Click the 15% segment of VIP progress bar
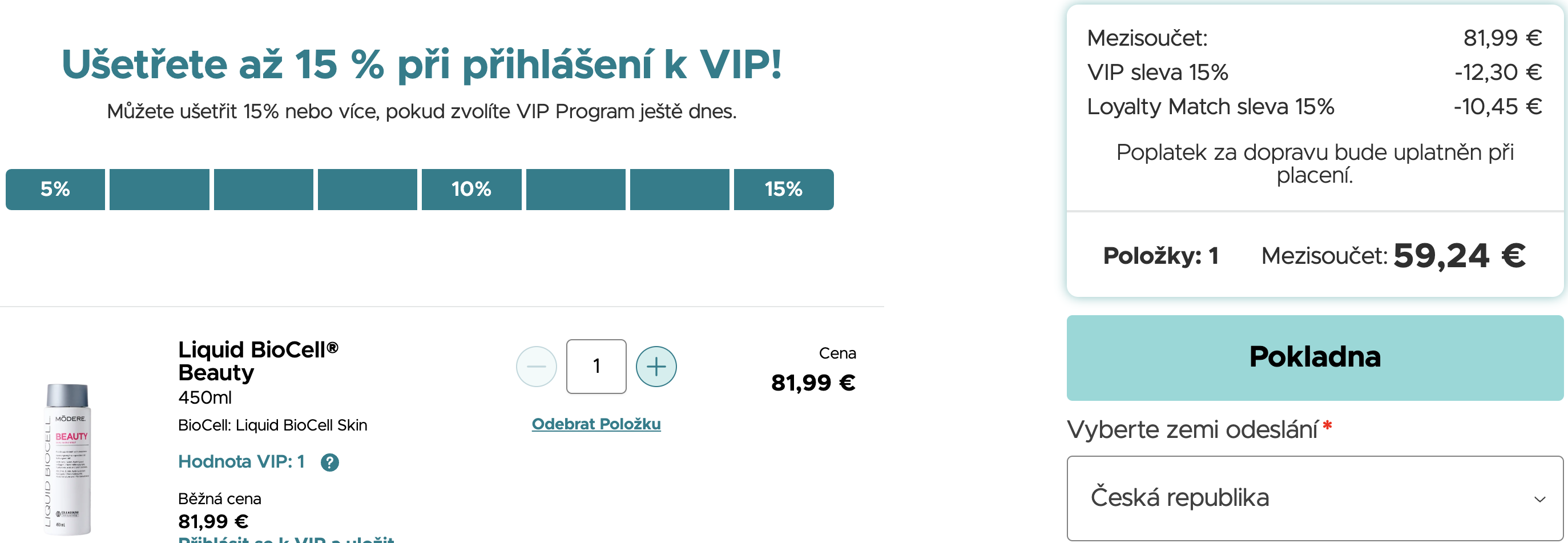This screenshot has height=543, width=1568. click(x=783, y=190)
